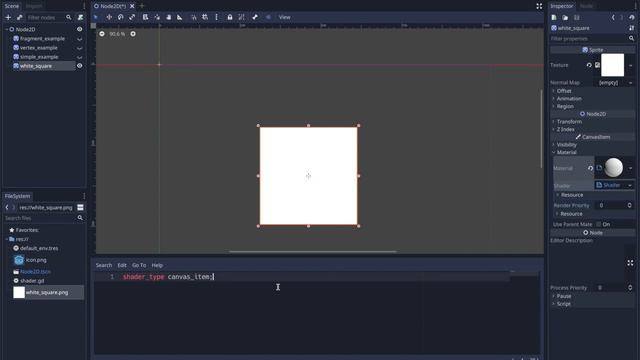
Task: Revert Texture property reset arrow
Action: click(x=589, y=65)
